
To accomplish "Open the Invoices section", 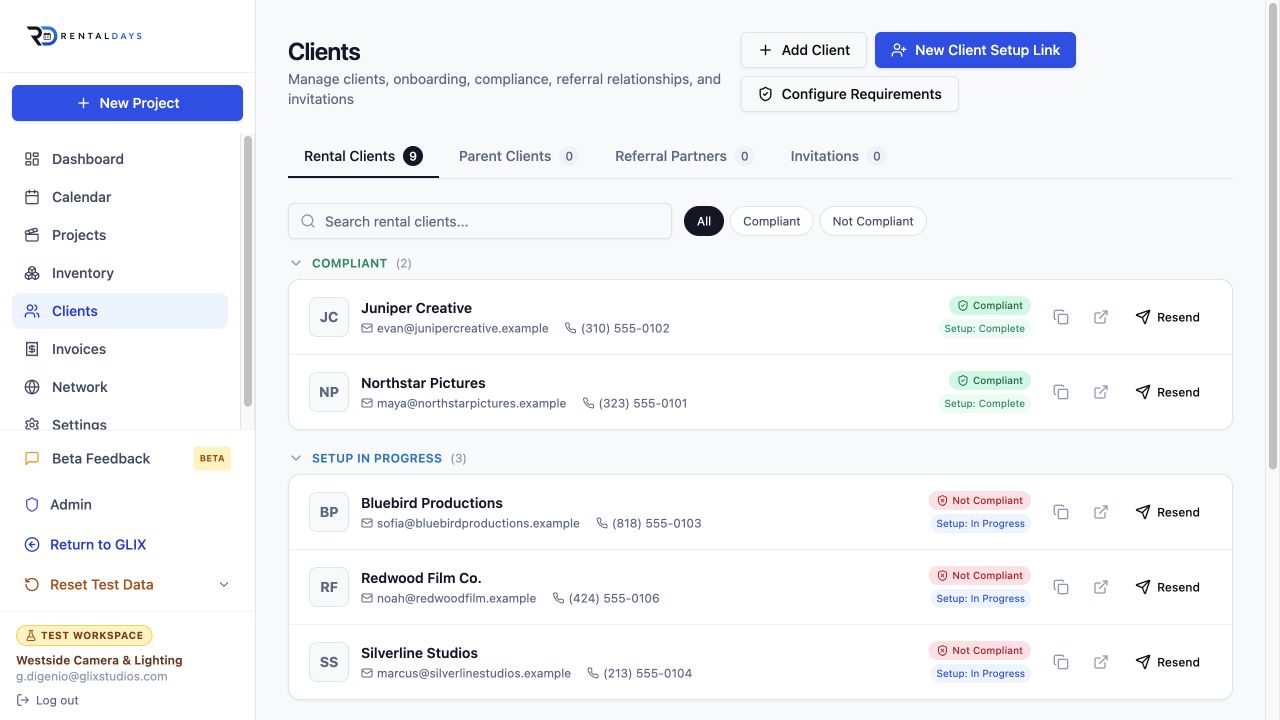I will point(120,349).
